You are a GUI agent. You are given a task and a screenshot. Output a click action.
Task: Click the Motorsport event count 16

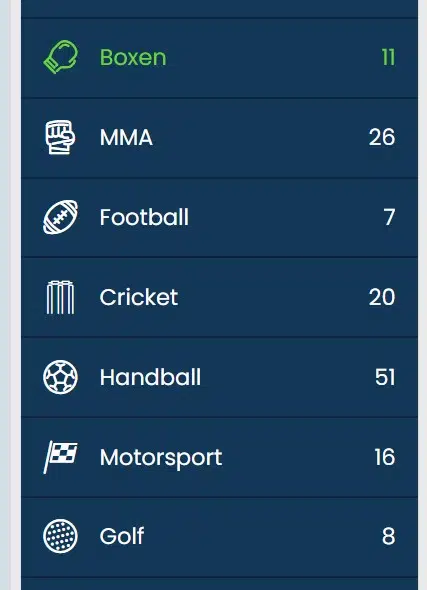385,457
